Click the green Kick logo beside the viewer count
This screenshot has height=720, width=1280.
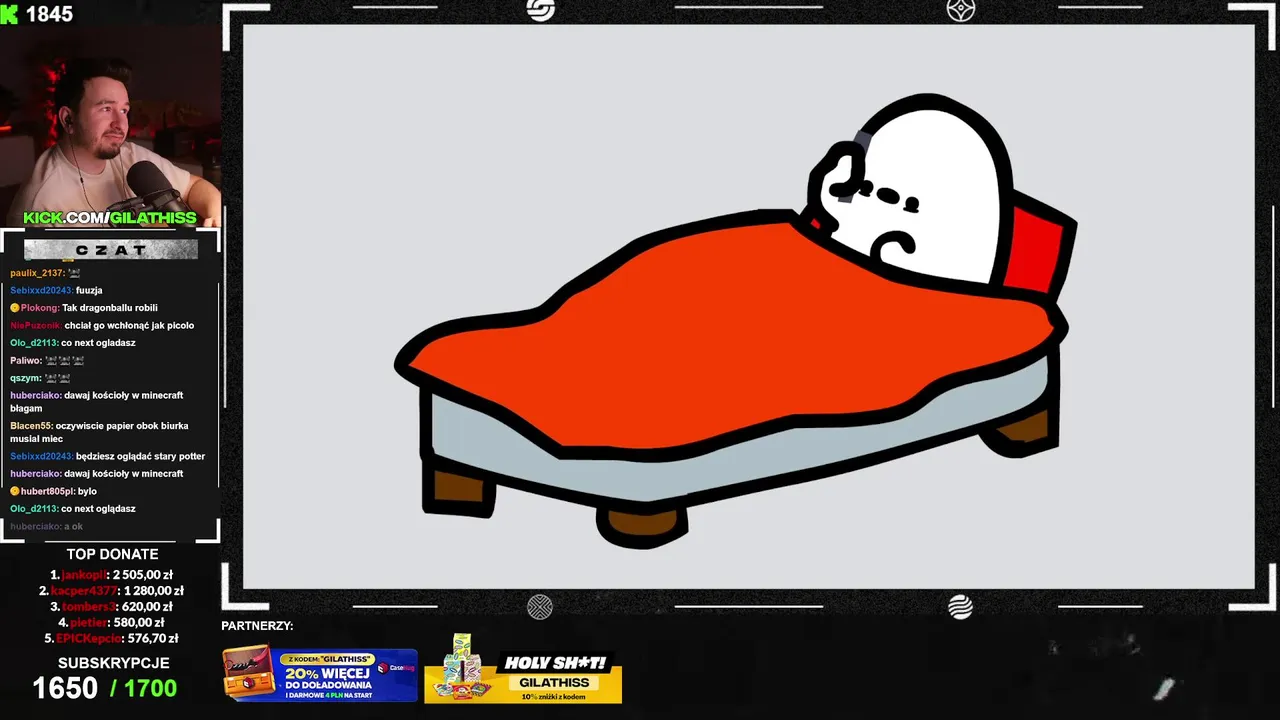pyautogui.click(x=10, y=13)
